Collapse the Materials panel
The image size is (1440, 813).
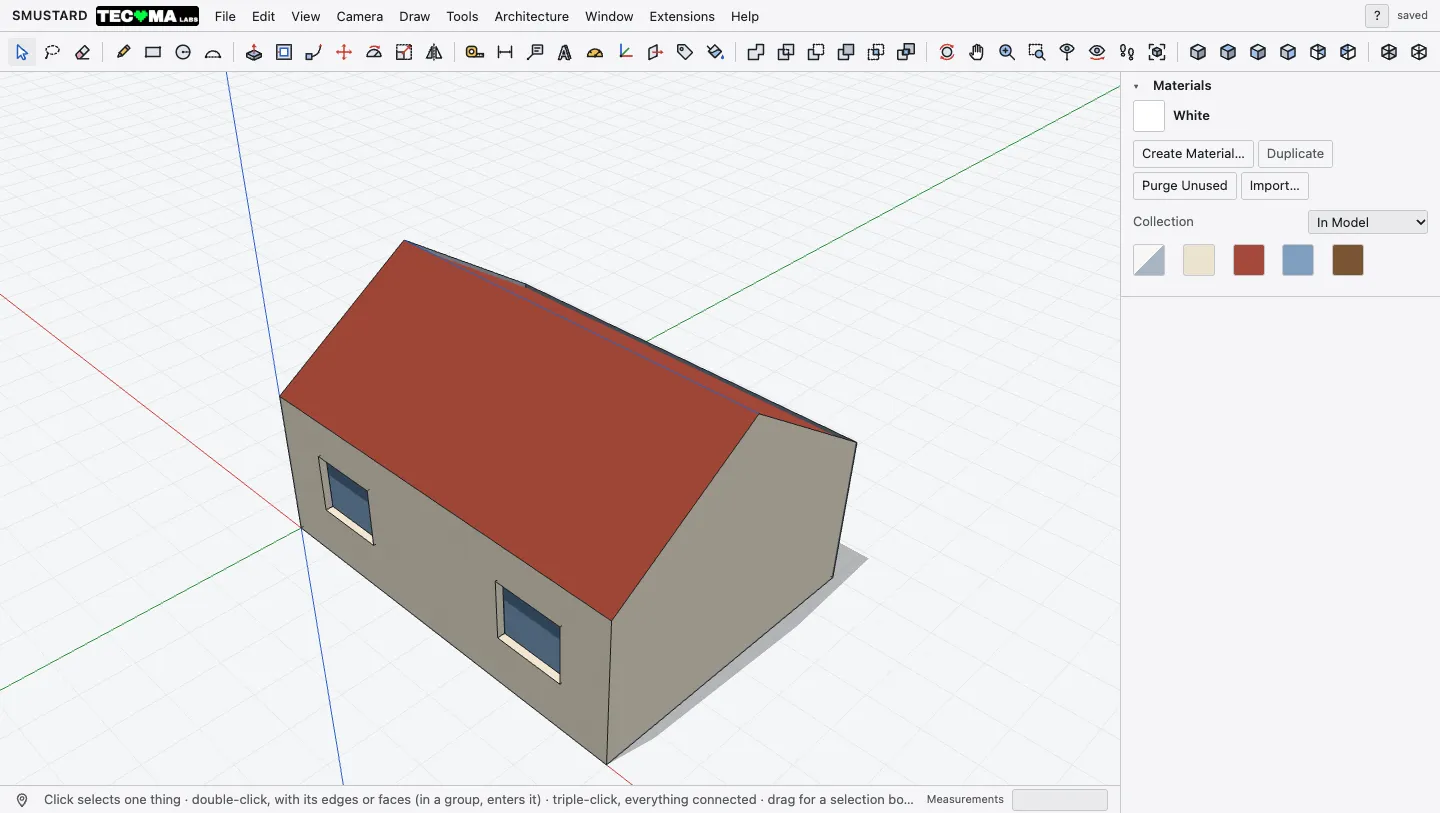point(1136,86)
